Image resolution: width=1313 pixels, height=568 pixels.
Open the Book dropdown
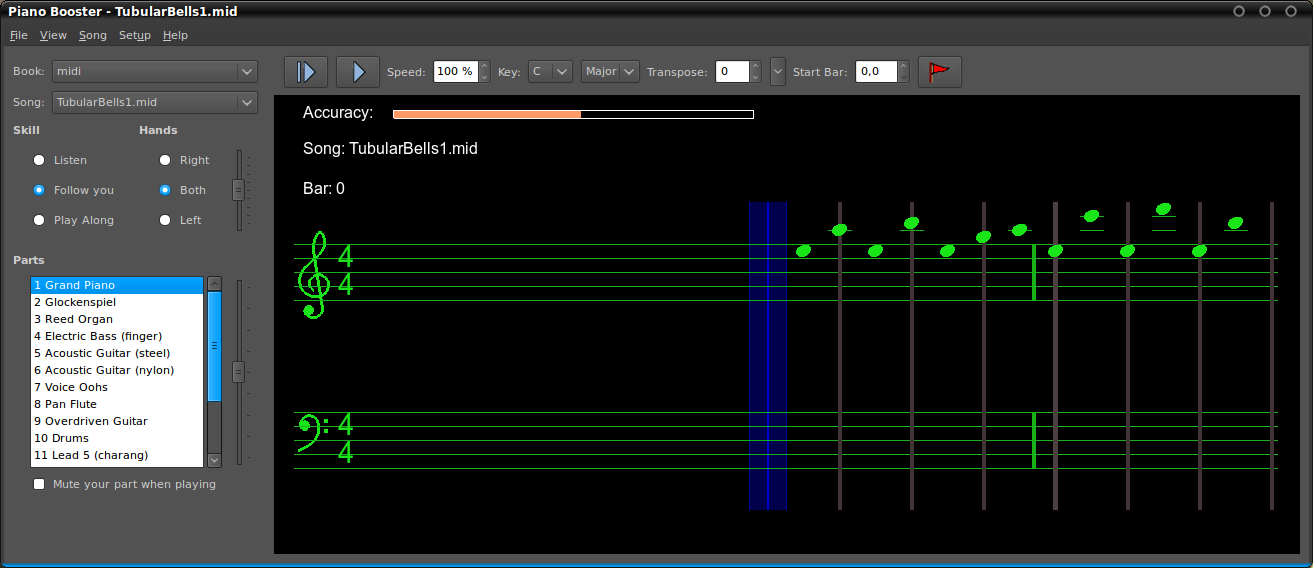click(154, 71)
